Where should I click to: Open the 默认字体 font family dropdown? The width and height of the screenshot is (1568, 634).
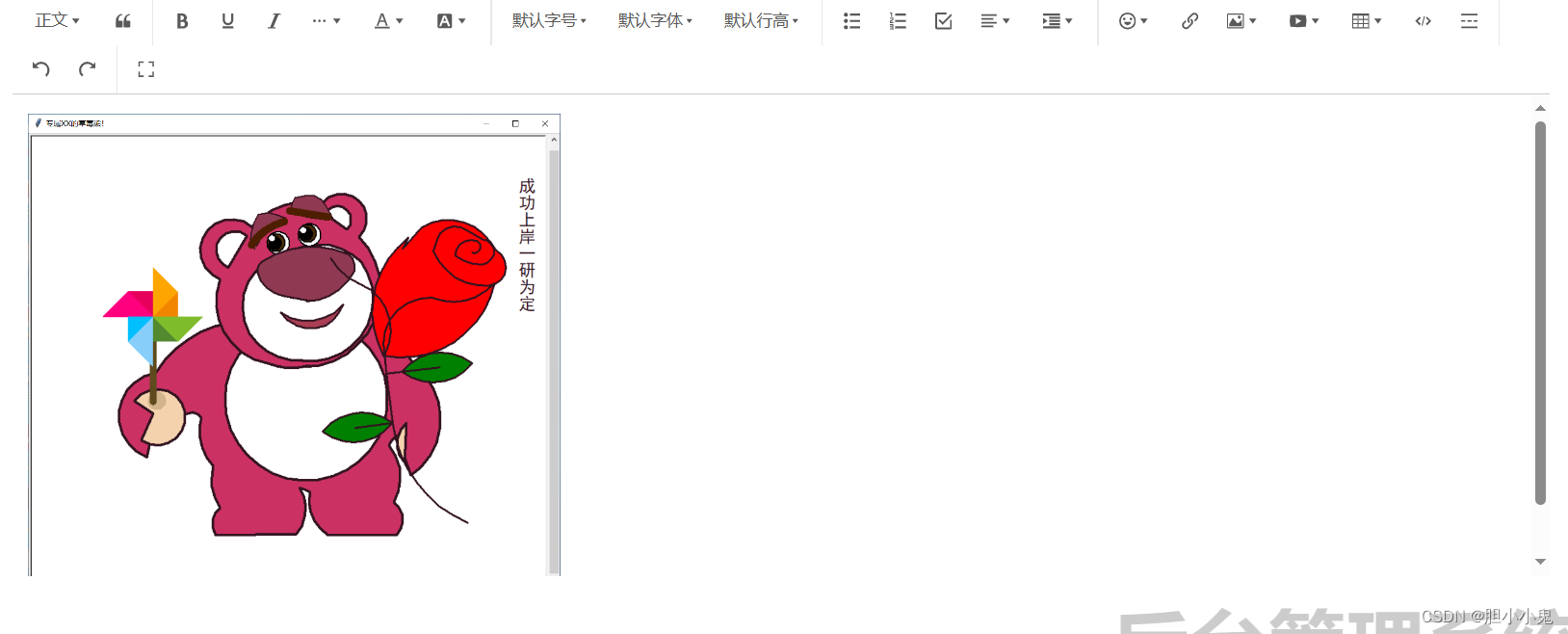(x=655, y=20)
